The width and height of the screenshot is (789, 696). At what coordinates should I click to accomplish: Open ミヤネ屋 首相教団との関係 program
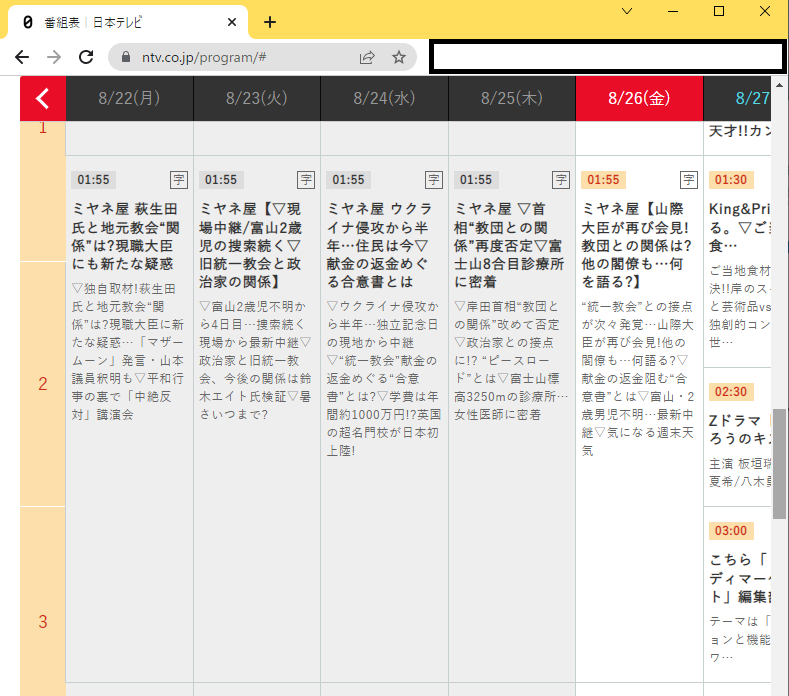click(509, 245)
